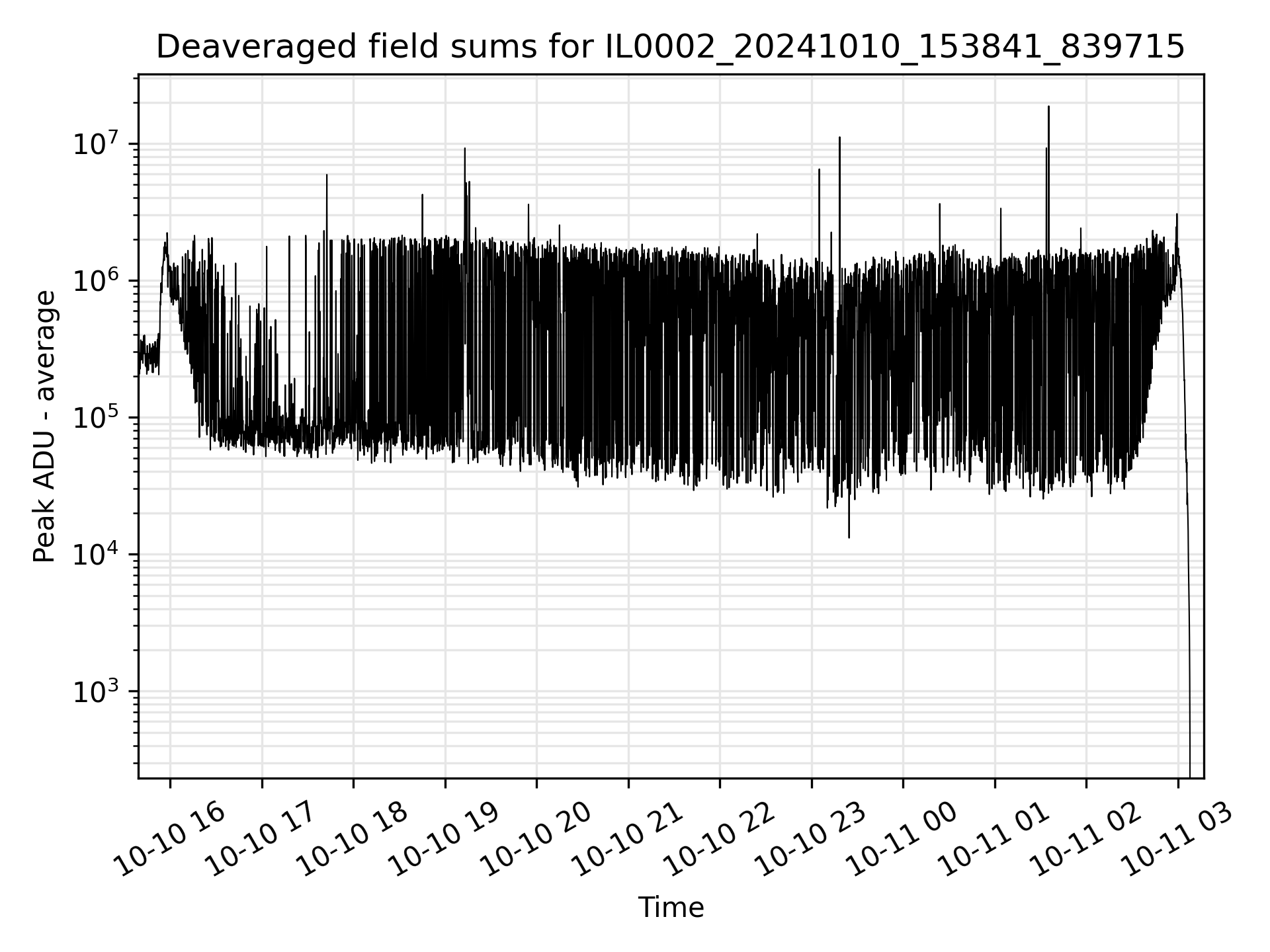1270x952 pixels.
Task: Click the deep minimum dip after 10-10 23
Action: coord(849,537)
